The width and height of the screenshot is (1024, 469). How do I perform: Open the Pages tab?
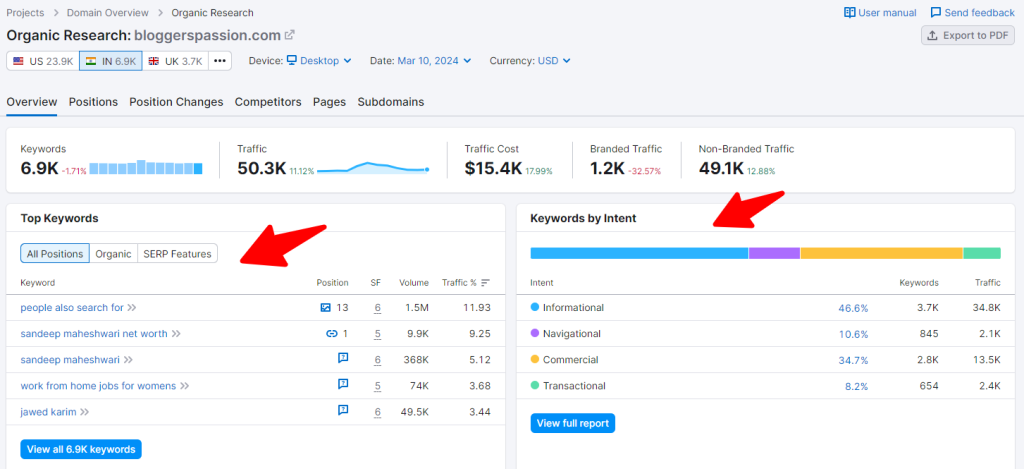point(329,102)
